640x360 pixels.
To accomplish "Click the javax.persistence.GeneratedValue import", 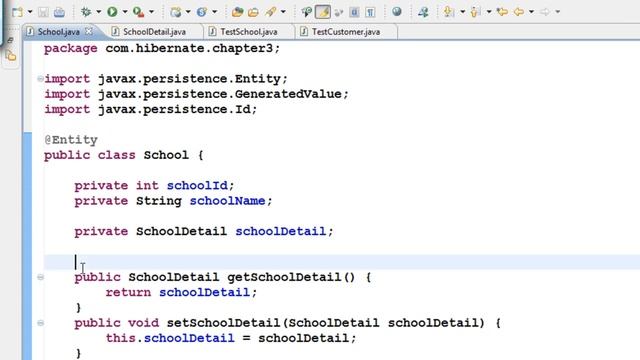I will click(196, 94).
